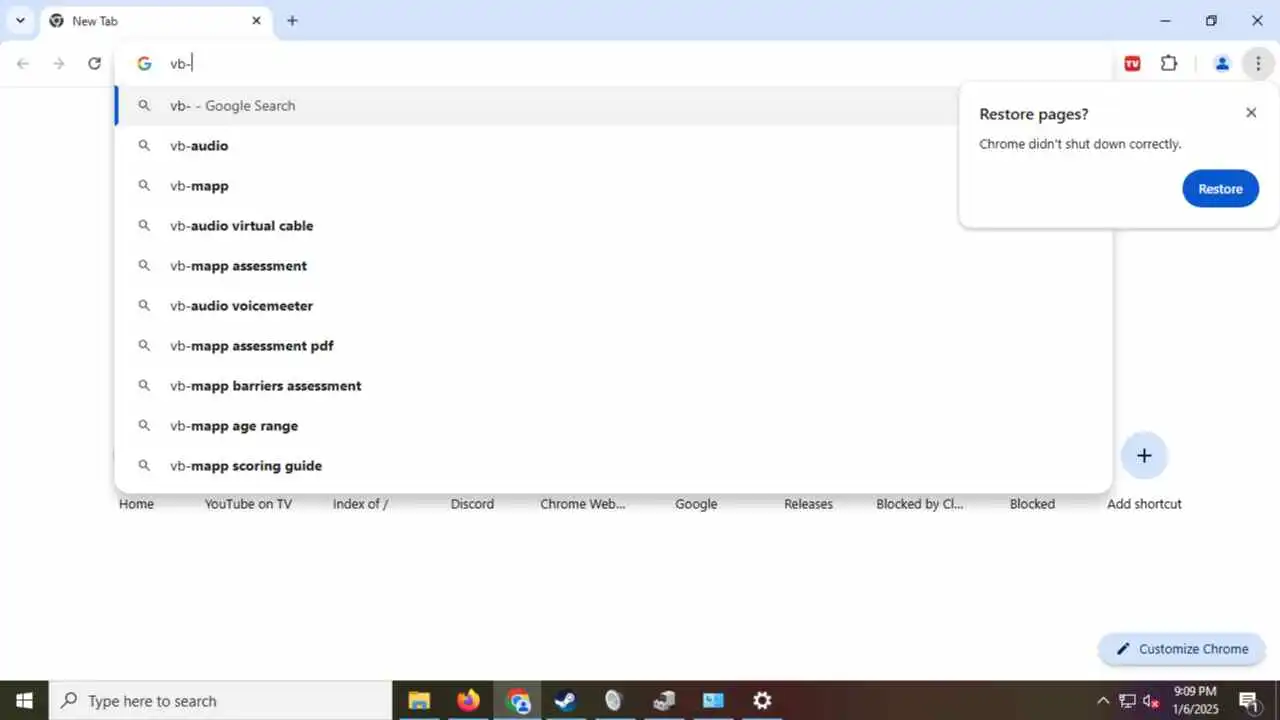
Task: Close the New Tab tab
Action: tap(257, 20)
